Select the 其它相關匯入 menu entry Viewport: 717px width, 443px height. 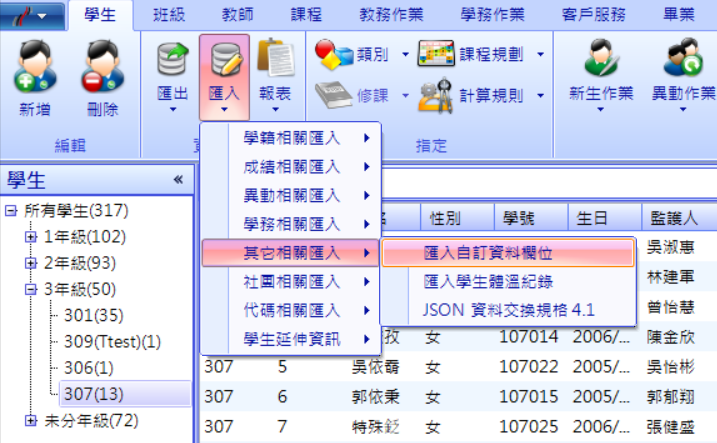click(291, 253)
